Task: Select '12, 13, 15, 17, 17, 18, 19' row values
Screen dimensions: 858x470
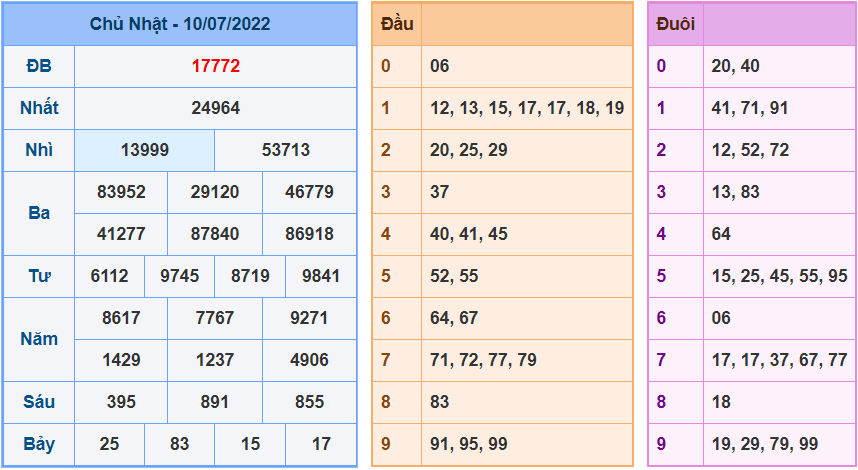Action: tap(527, 108)
